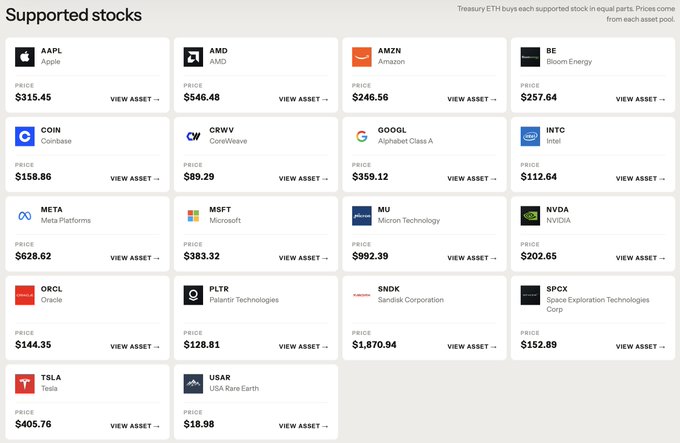Open View Asset for Coinbase
Screen dimensions: 680x443
point(135,179)
